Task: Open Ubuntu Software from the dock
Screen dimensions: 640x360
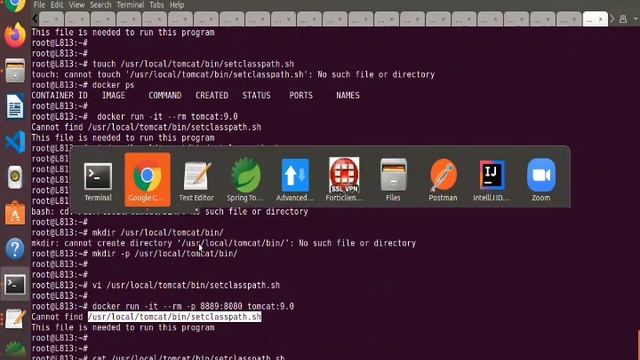Action: point(15,213)
